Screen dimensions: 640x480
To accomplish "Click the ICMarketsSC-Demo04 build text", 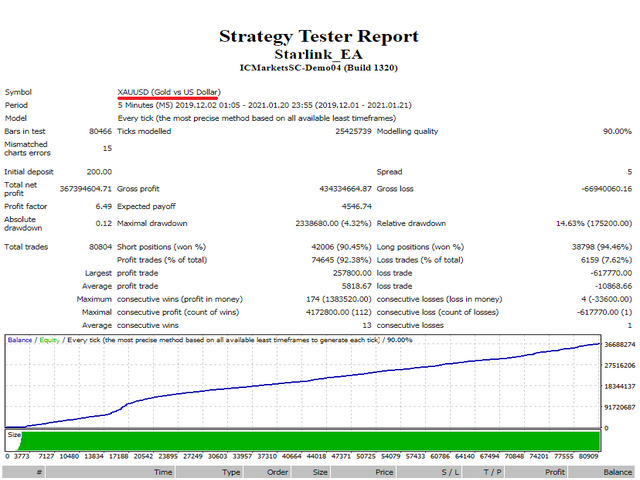I will coord(320,69).
